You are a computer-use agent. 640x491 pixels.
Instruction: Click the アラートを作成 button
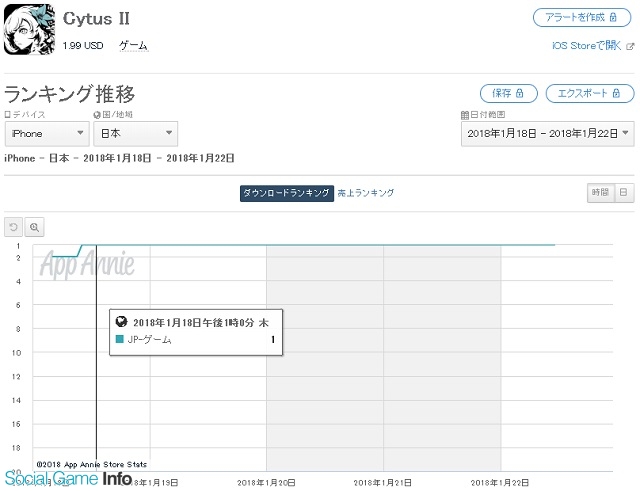click(582, 18)
